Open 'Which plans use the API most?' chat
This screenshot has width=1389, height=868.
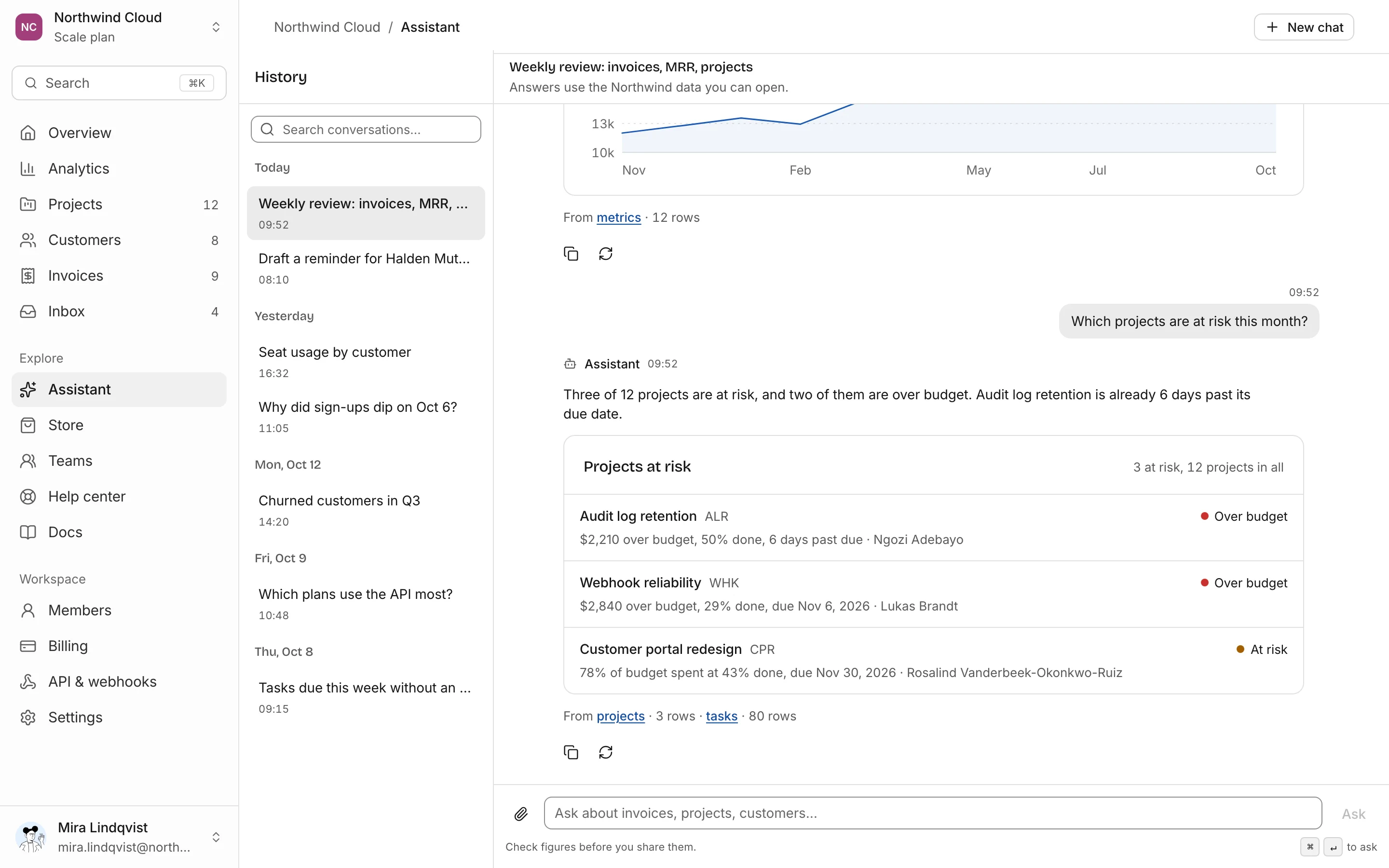(366, 604)
